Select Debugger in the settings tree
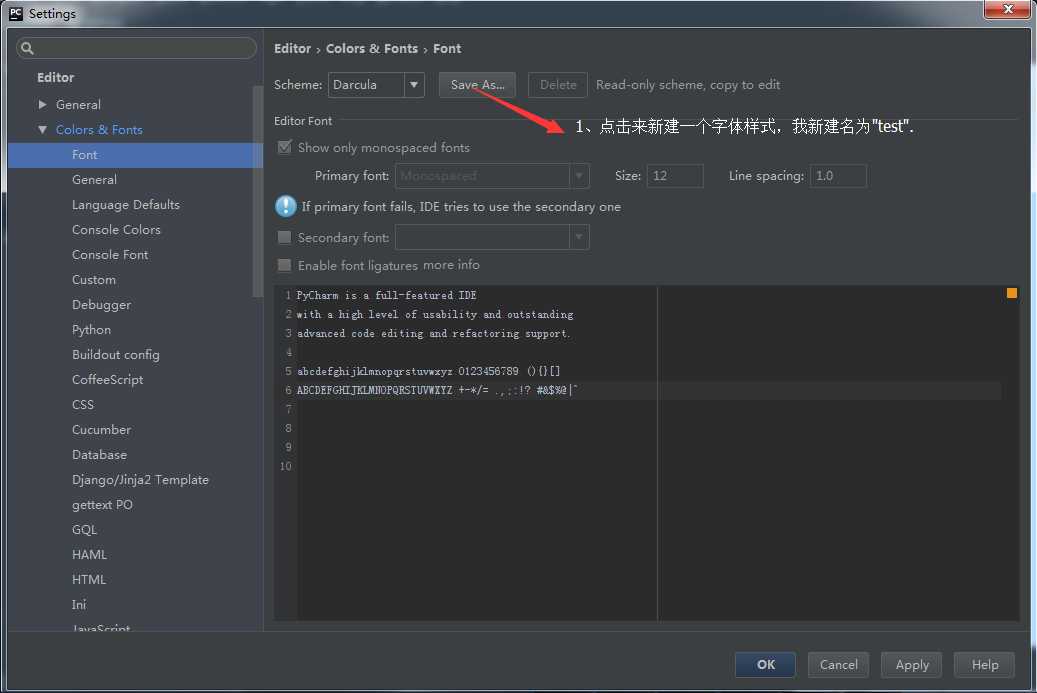Viewport: 1037px width, 693px height. tap(101, 305)
